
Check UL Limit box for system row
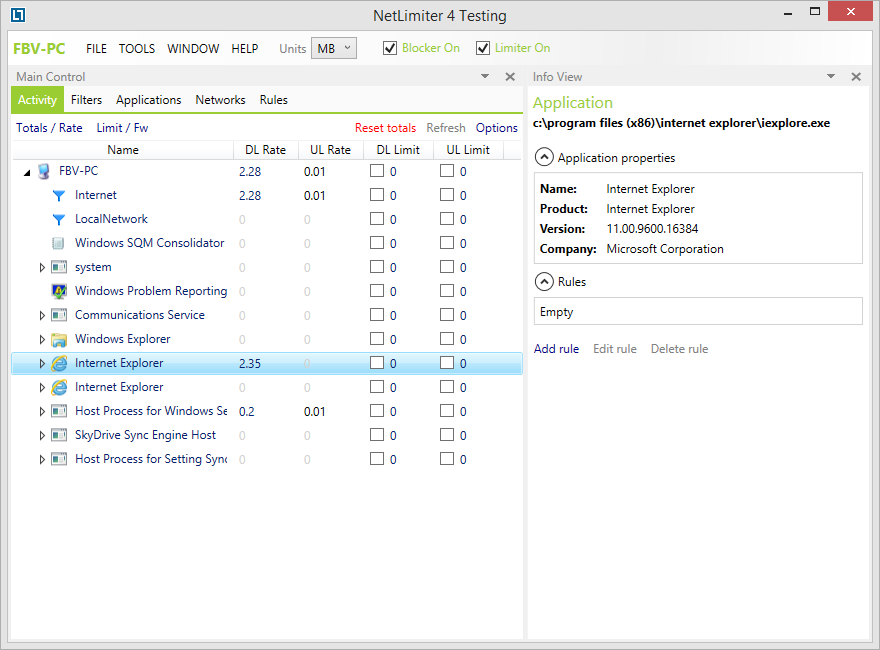click(447, 267)
